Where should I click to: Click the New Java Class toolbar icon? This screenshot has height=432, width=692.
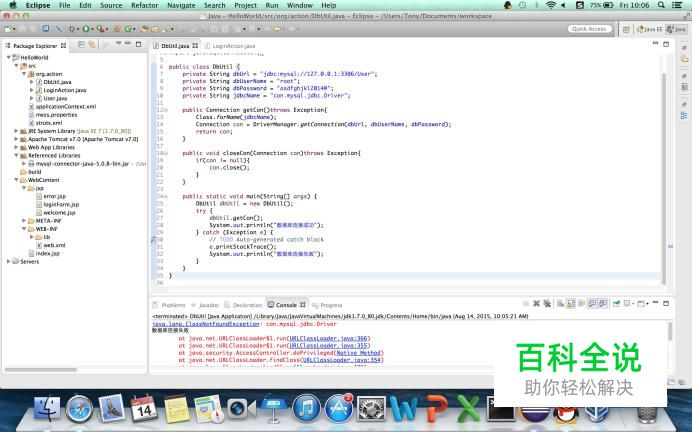(128, 29)
